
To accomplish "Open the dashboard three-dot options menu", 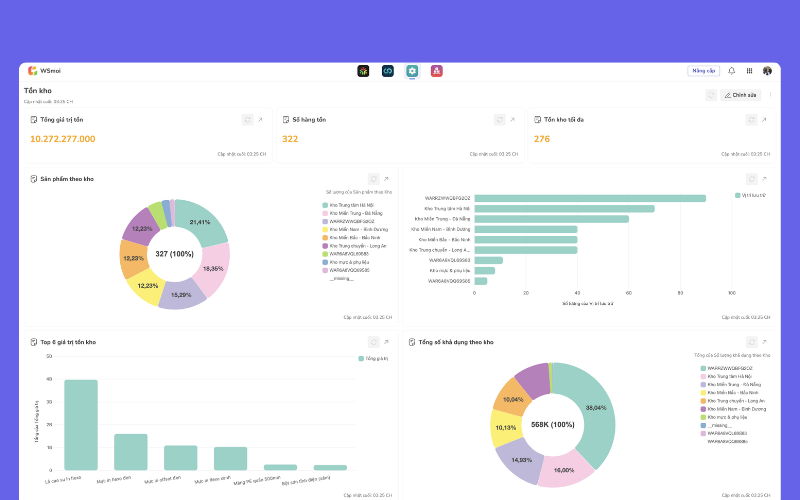I will (770, 95).
